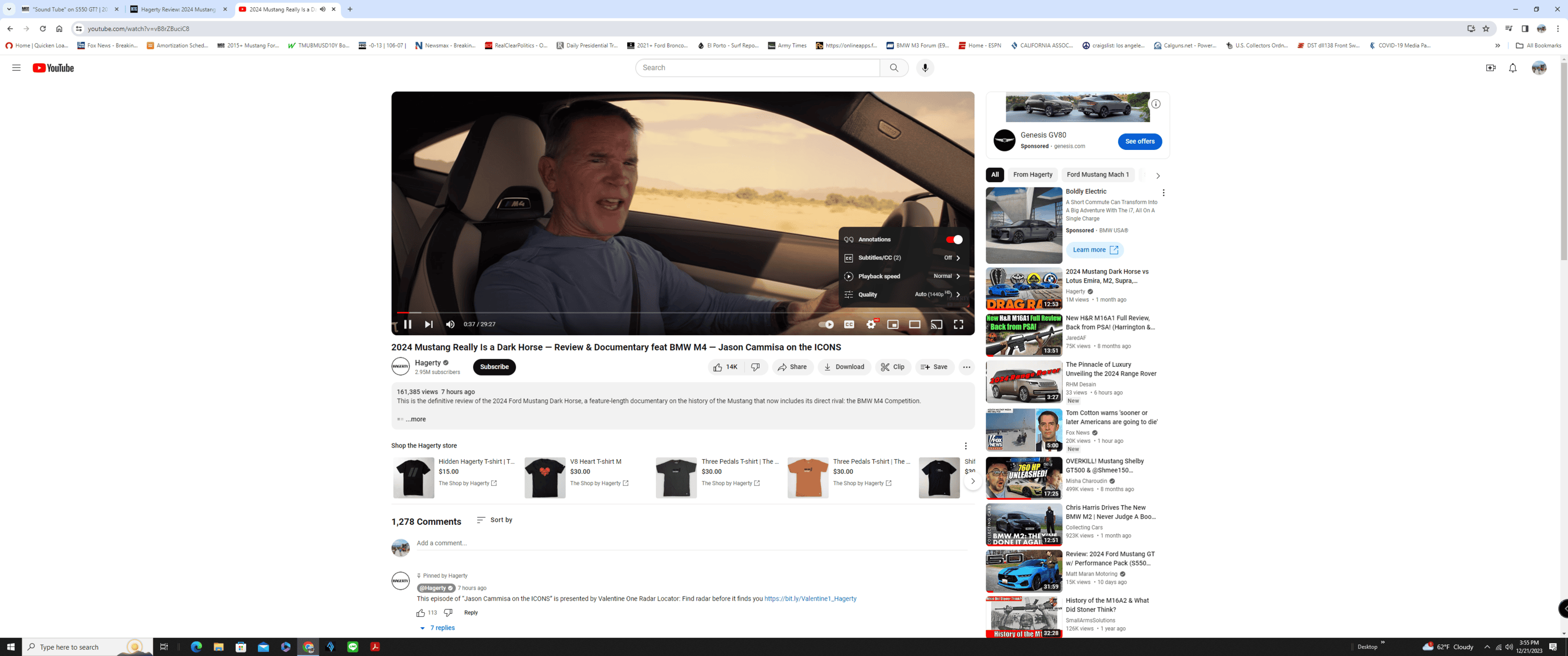Click Add a comment field
1568x656 pixels.
point(691,543)
